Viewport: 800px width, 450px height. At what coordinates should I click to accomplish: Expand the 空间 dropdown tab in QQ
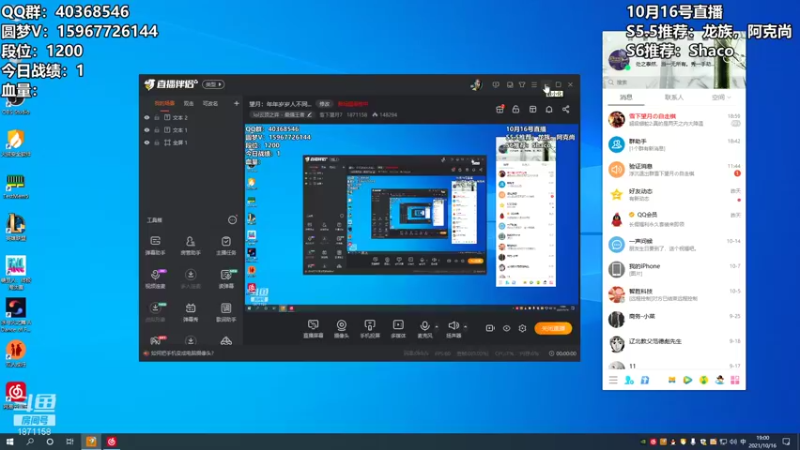tap(721, 97)
